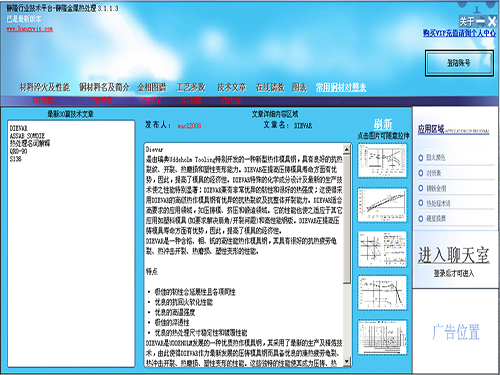Open 热处理术语 in the application area
Image resolution: width=500 pixels, height=375 pixels.
coord(438,203)
